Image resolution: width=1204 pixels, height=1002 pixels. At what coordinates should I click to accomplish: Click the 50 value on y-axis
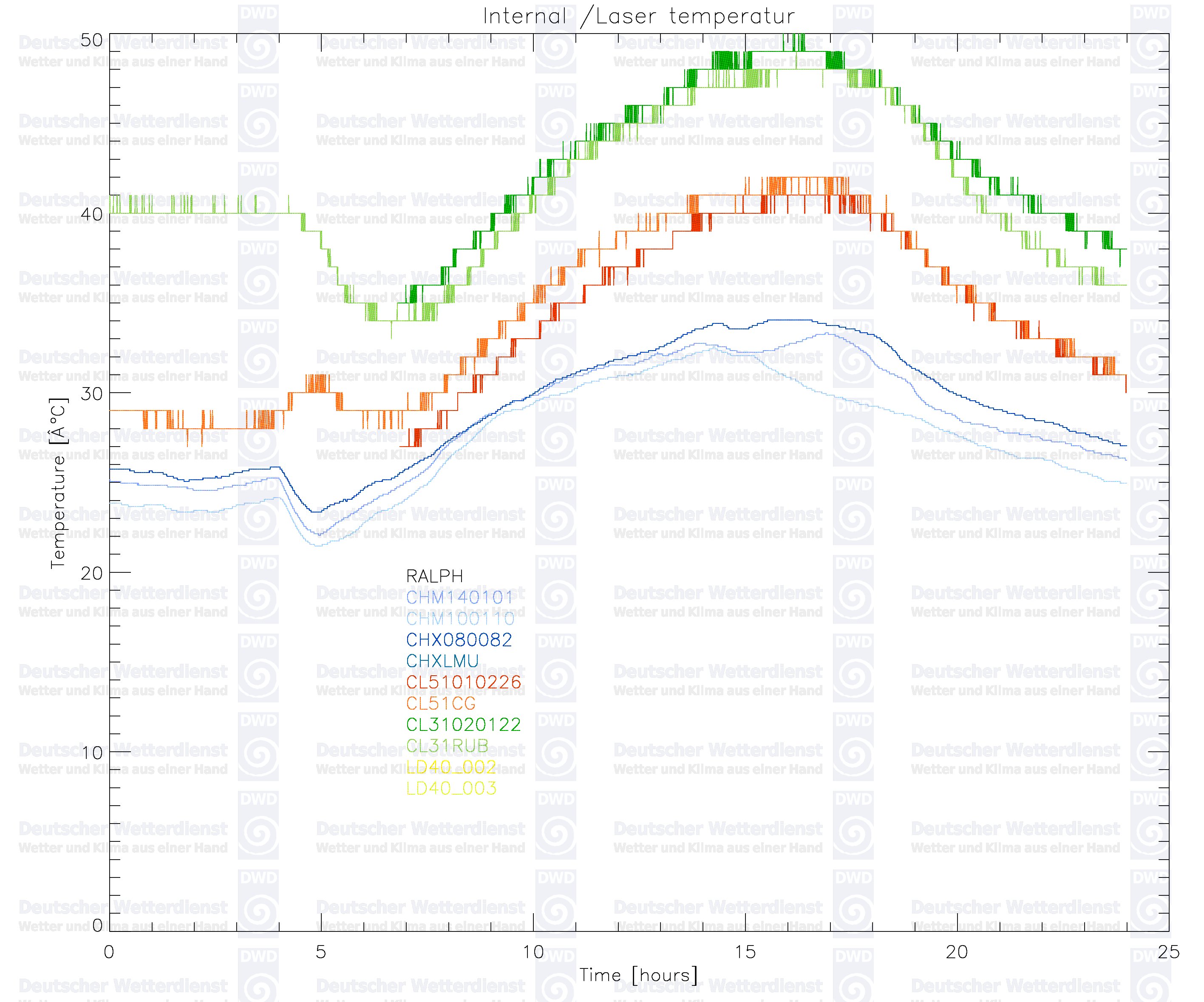91,40
